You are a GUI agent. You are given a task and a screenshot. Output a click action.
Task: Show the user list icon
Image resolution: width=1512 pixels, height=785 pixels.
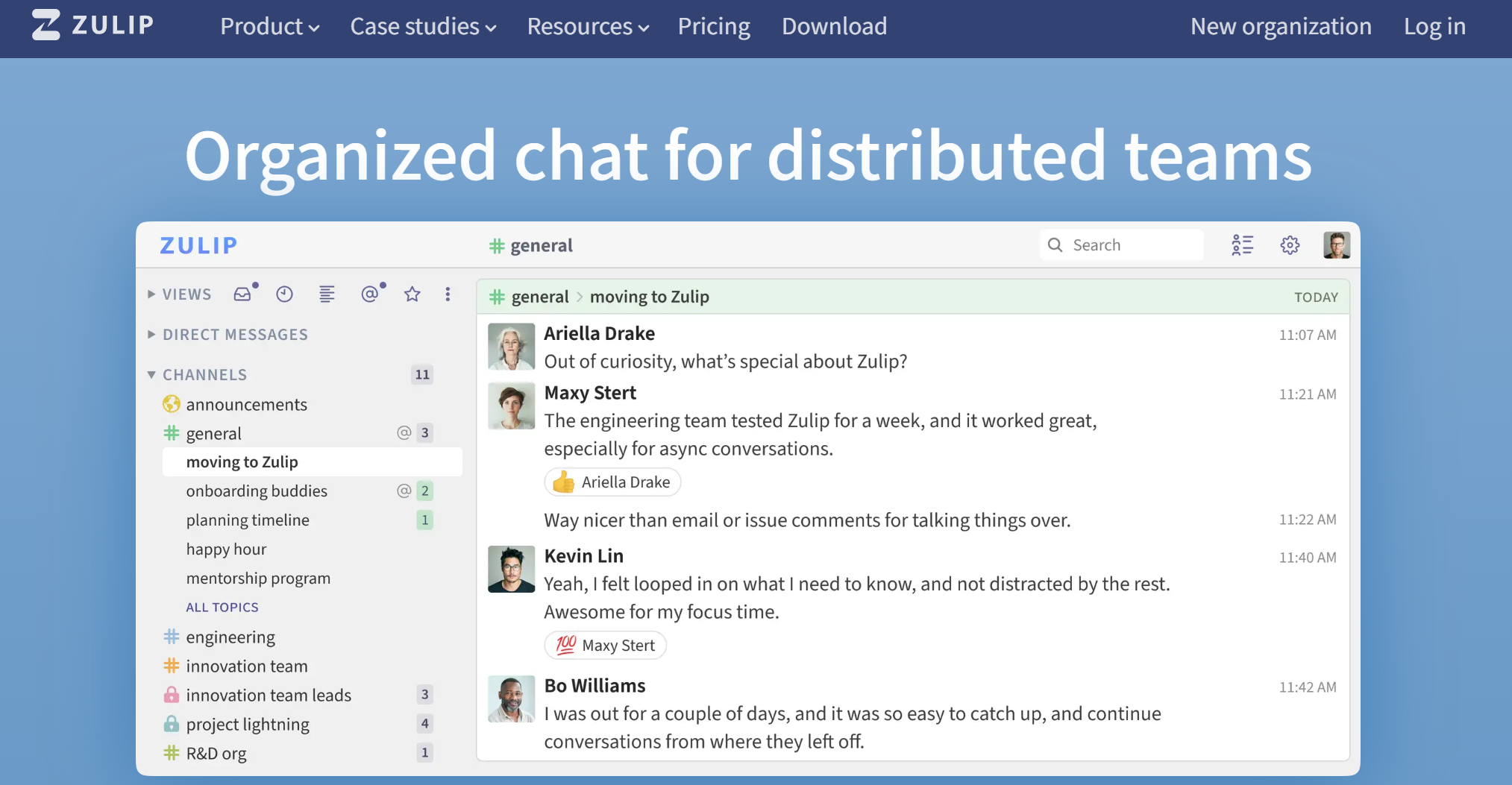pyautogui.click(x=1242, y=245)
